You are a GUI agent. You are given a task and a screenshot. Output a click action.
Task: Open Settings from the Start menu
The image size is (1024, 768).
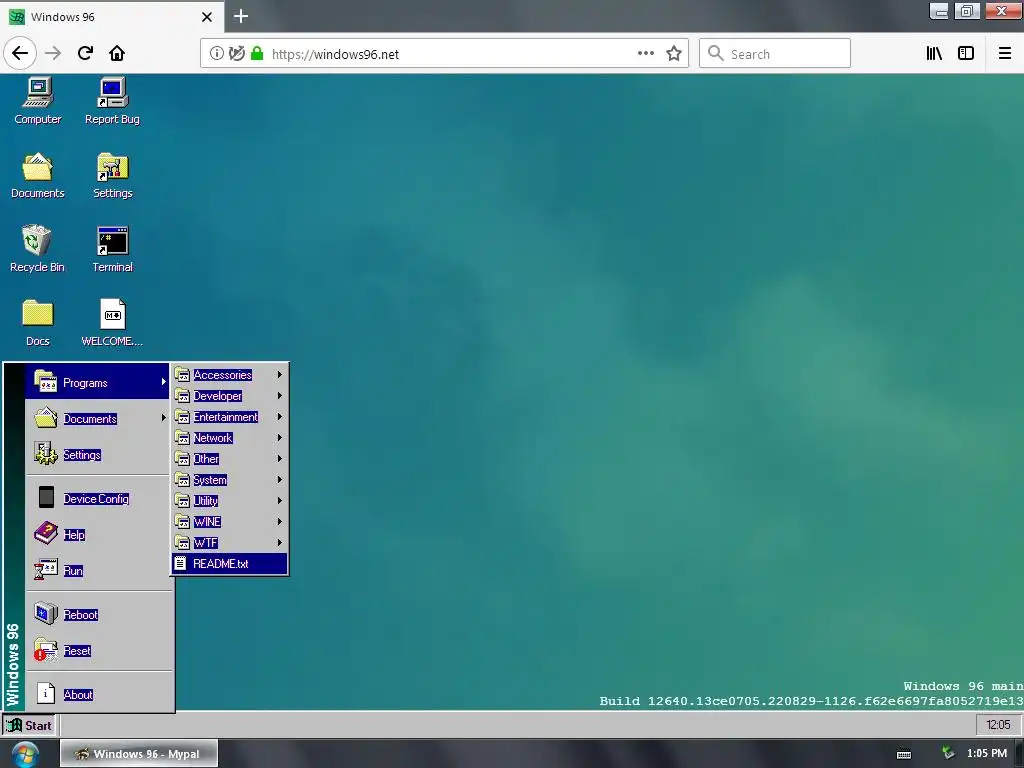(x=98, y=455)
